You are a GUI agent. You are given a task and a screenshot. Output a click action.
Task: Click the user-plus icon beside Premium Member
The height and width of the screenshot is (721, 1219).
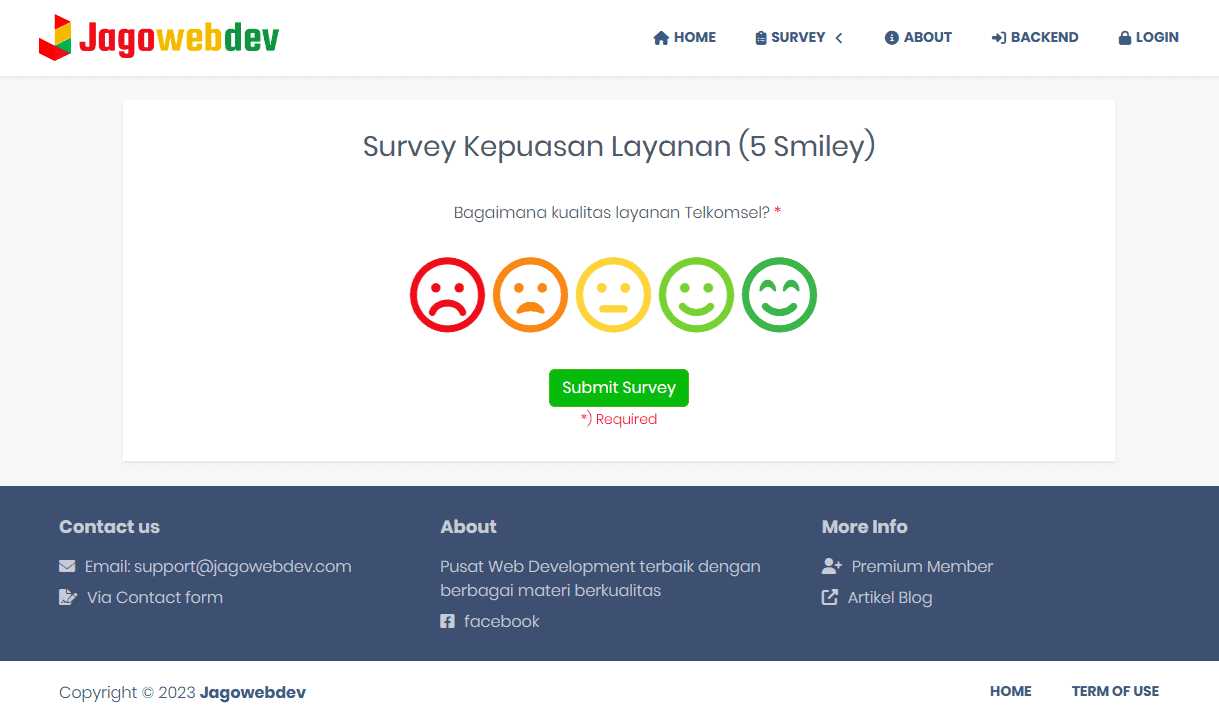point(832,566)
